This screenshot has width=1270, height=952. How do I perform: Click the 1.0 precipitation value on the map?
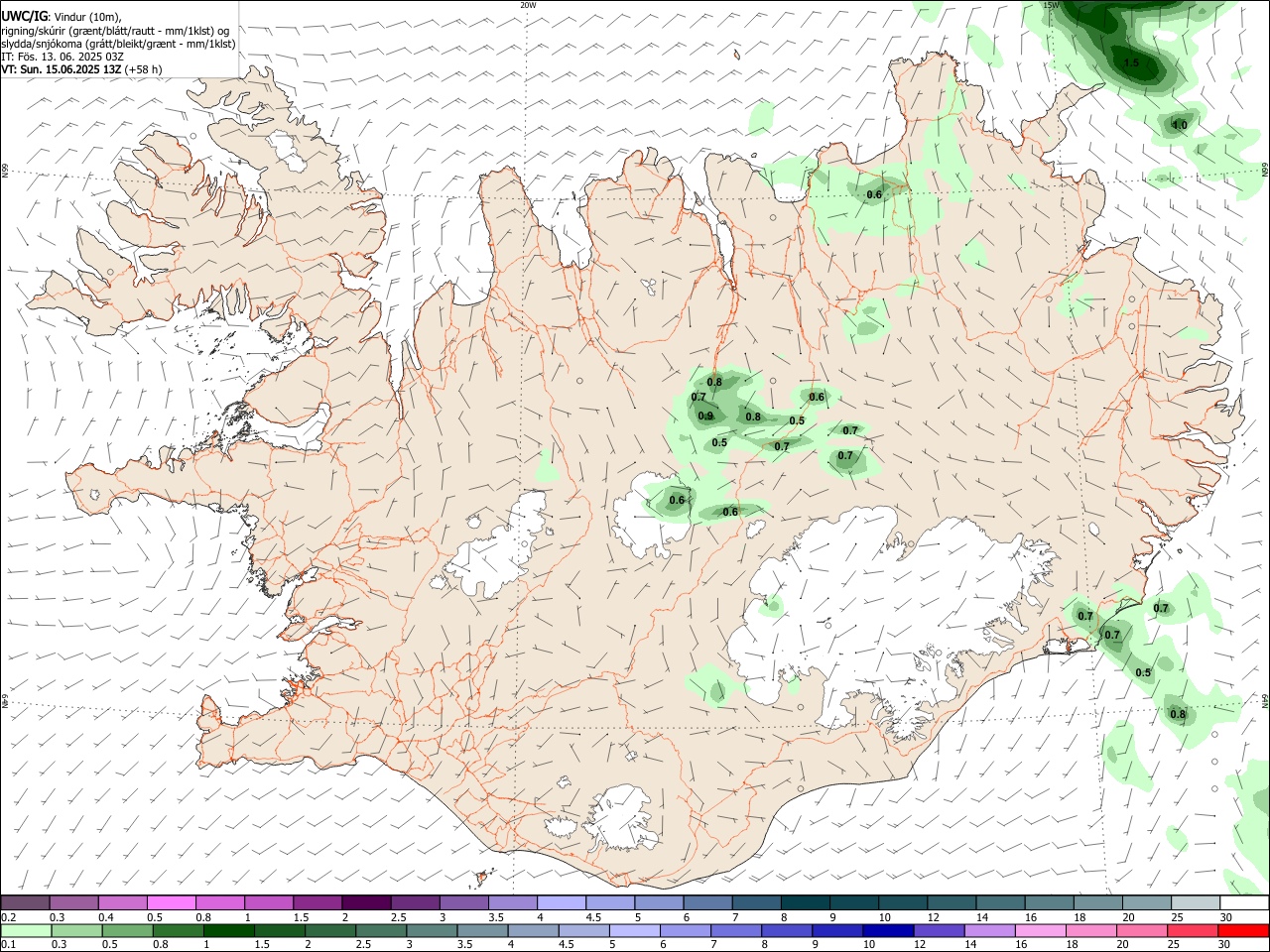pyautogui.click(x=1180, y=125)
